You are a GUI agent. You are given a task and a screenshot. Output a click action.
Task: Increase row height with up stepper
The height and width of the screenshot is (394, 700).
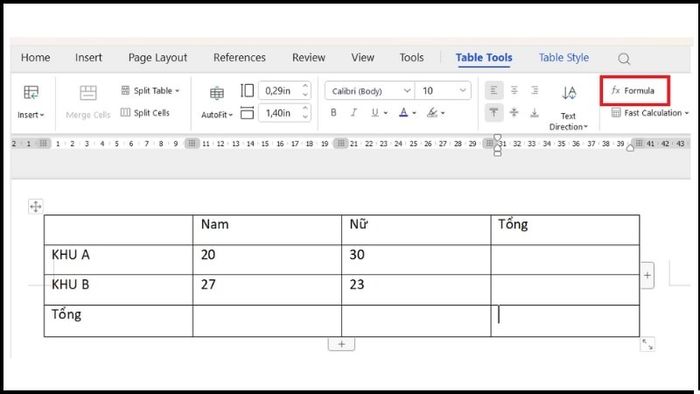click(305, 86)
